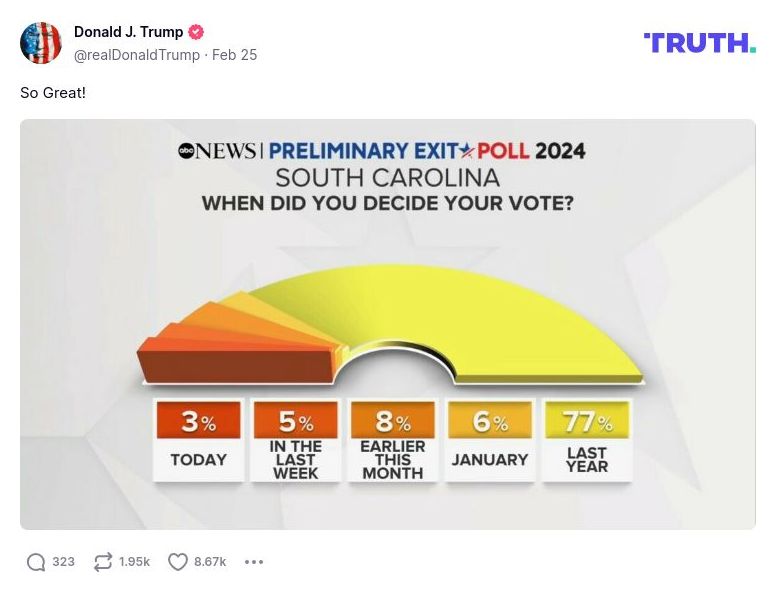Open Donald J. Trump profile avatar
777x592 pixels.
tap(41, 43)
